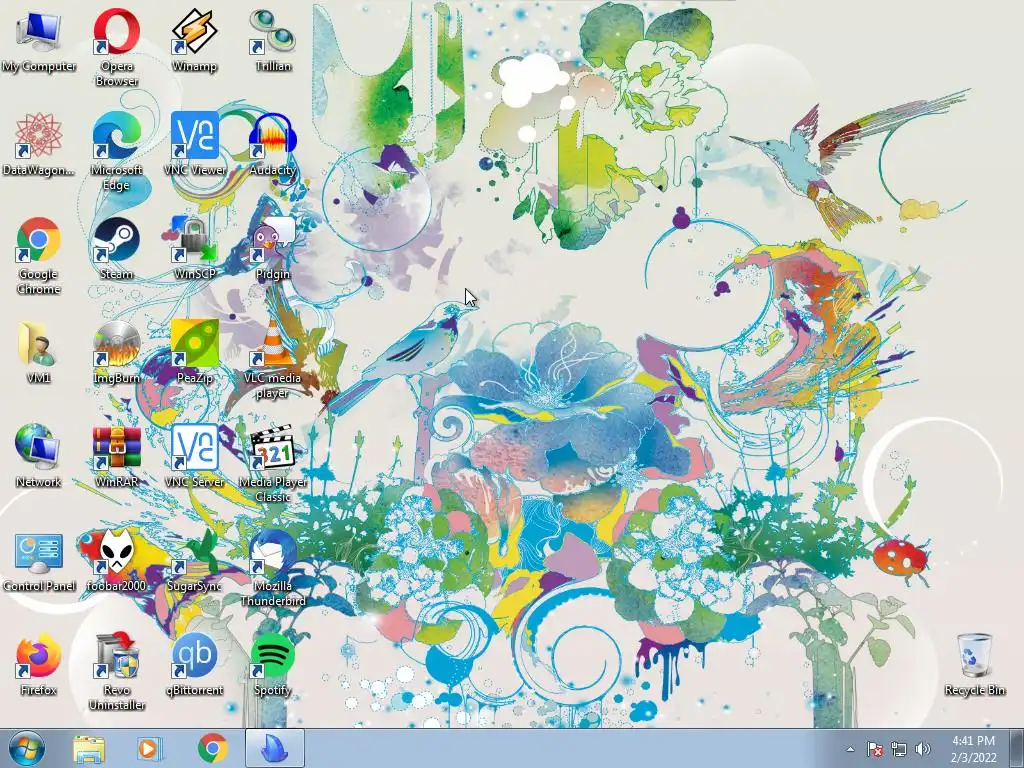Click the Mozilla Thunderbird shortcut

[272, 567]
